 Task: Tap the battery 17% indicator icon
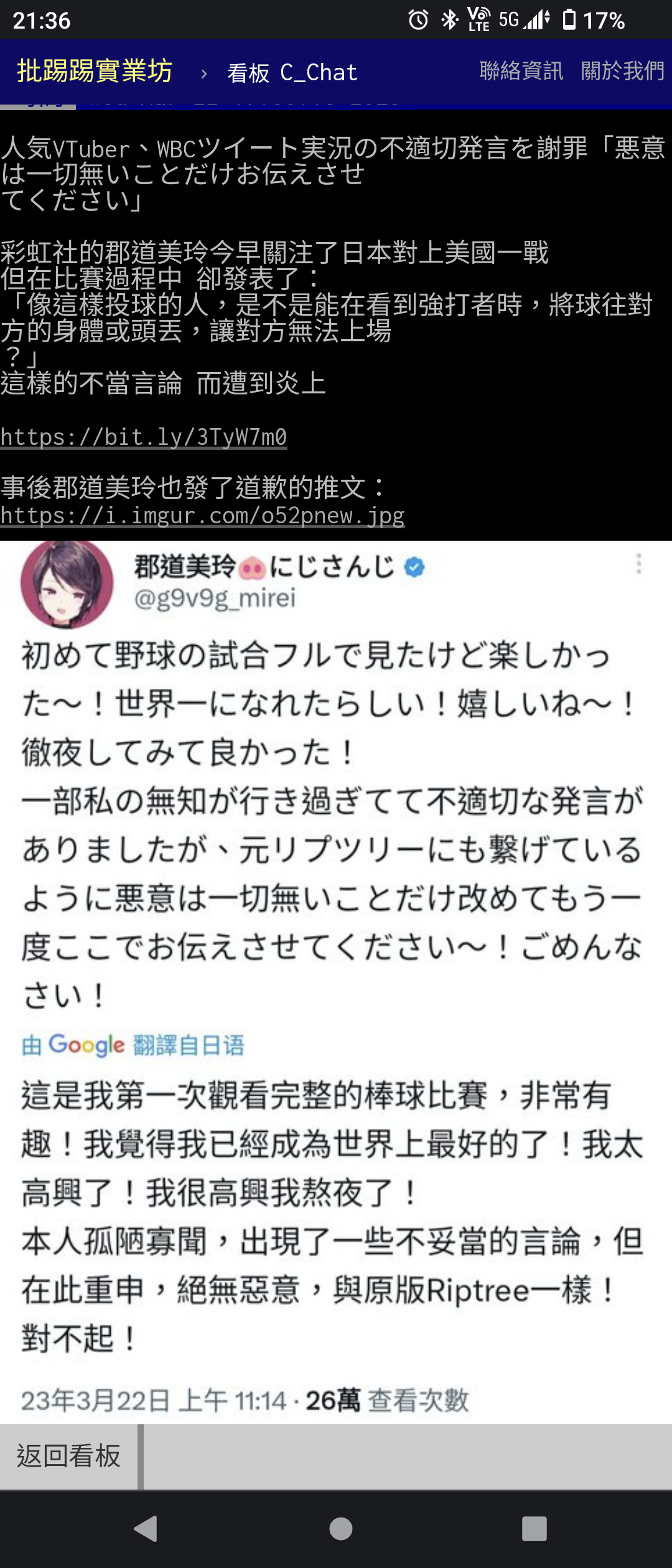[569, 20]
